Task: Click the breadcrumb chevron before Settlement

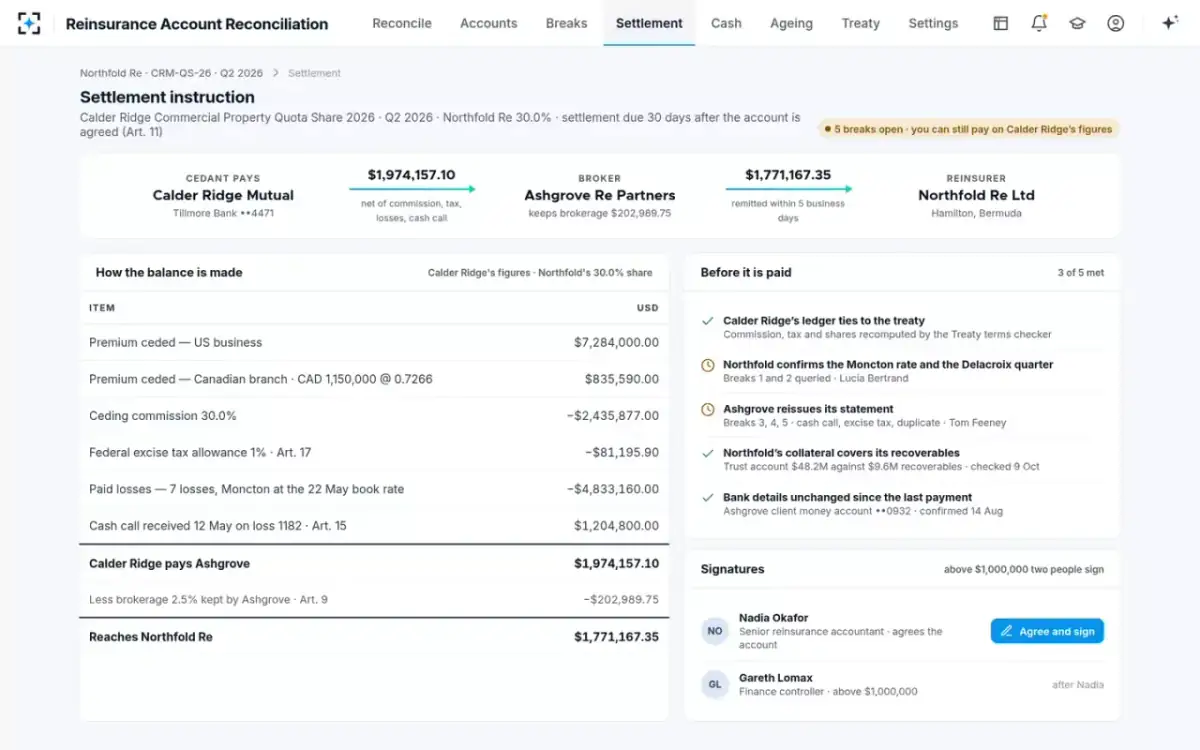Action: pyautogui.click(x=276, y=73)
